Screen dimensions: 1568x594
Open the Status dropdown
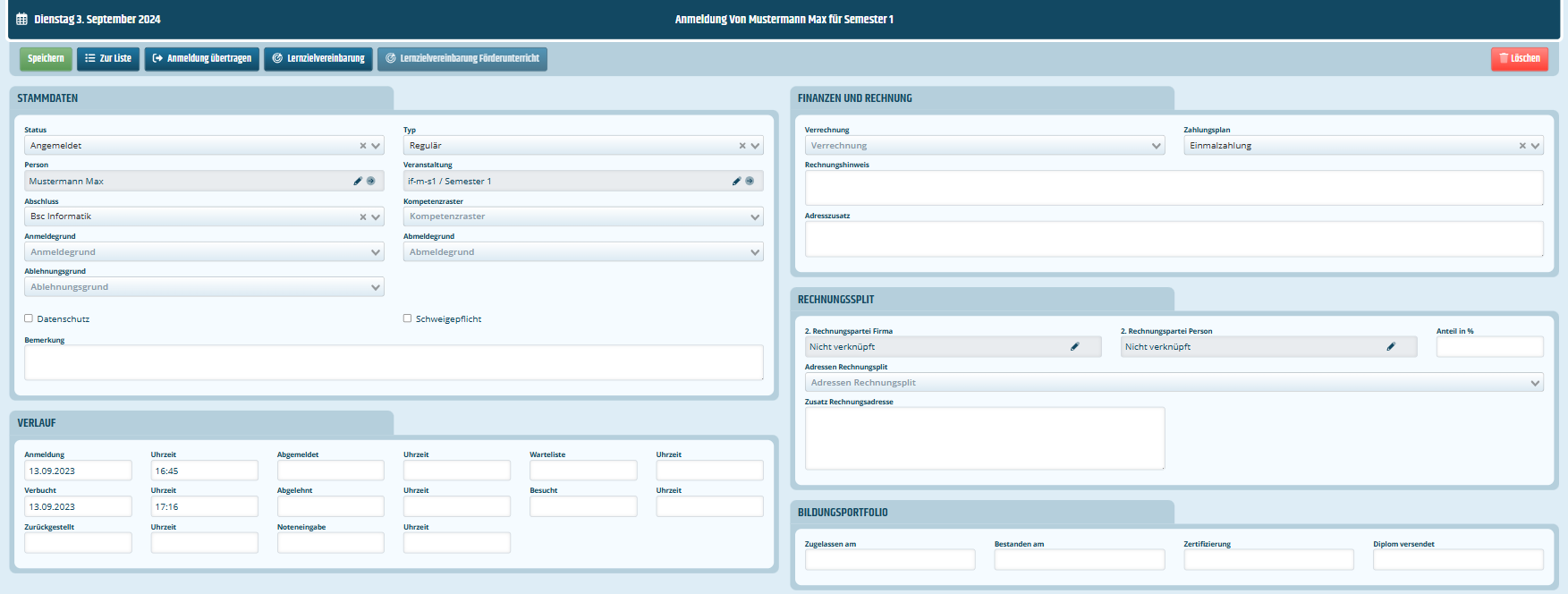(x=376, y=146)
